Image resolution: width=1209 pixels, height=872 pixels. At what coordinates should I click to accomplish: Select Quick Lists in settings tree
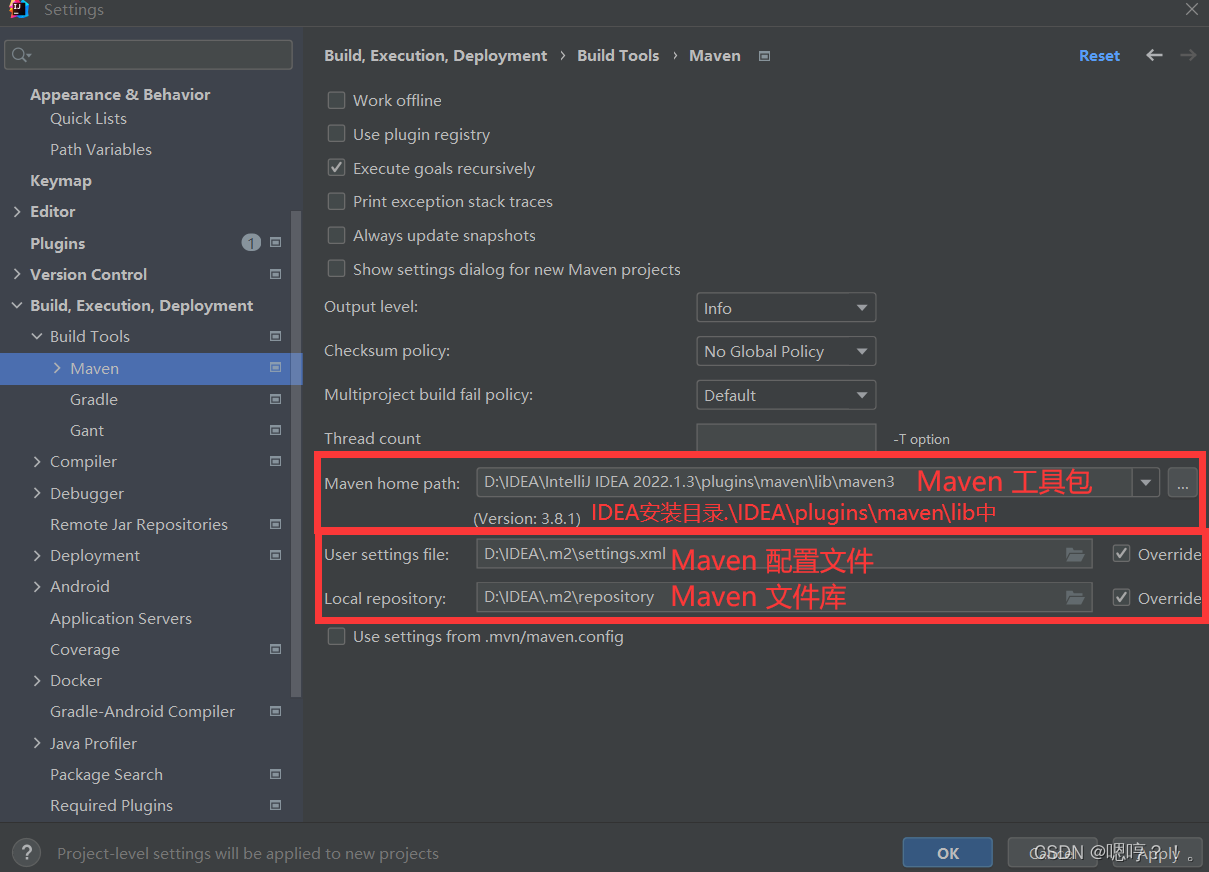click(88, 118)
